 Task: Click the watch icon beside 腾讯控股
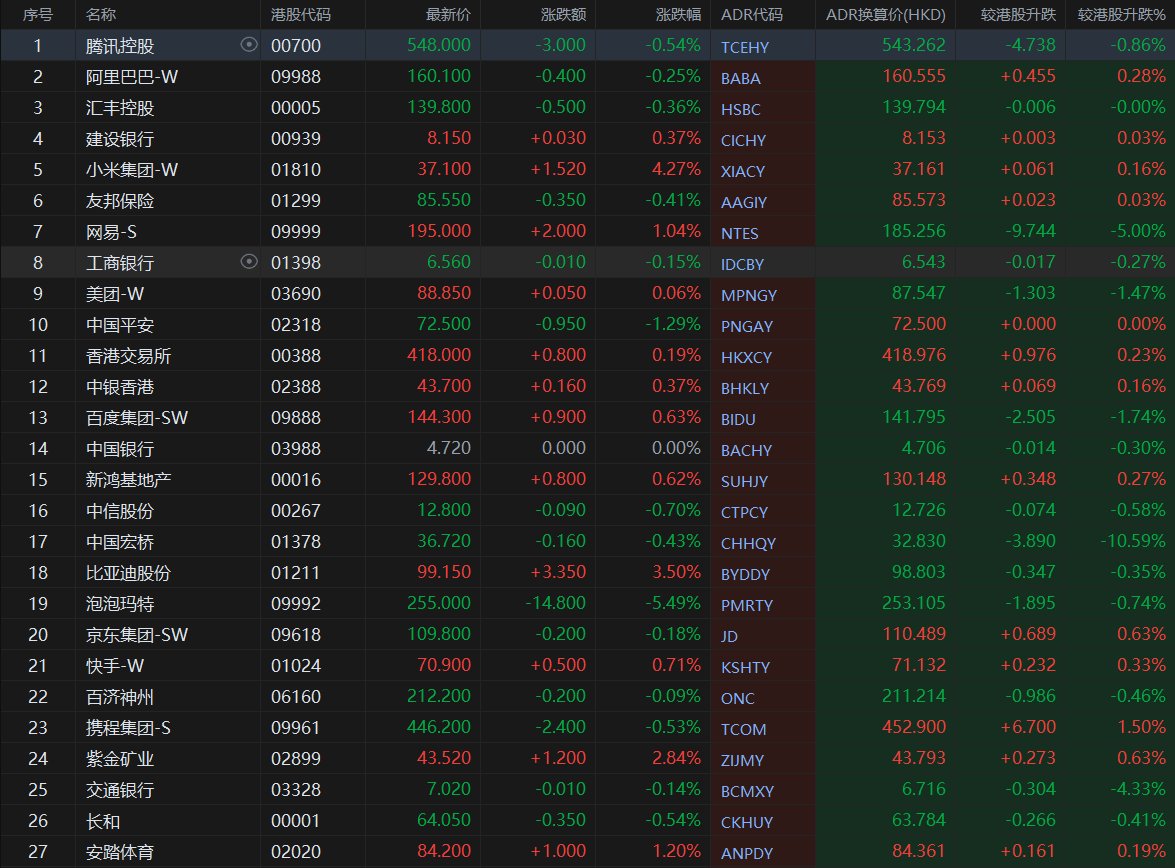[x=249, y=45]
